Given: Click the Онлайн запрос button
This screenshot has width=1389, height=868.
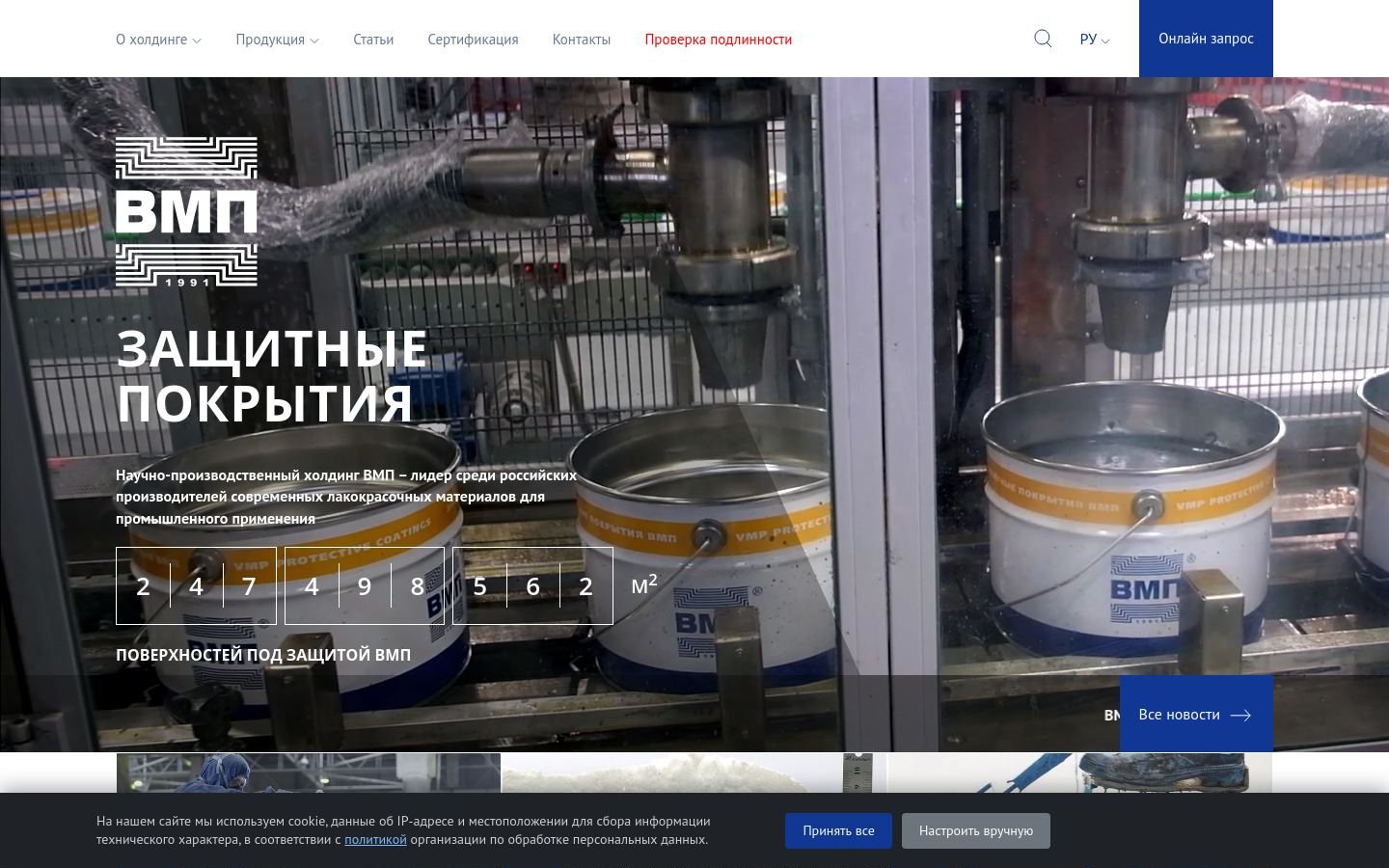Looking at the screenshot, I should click(1206, 39).
